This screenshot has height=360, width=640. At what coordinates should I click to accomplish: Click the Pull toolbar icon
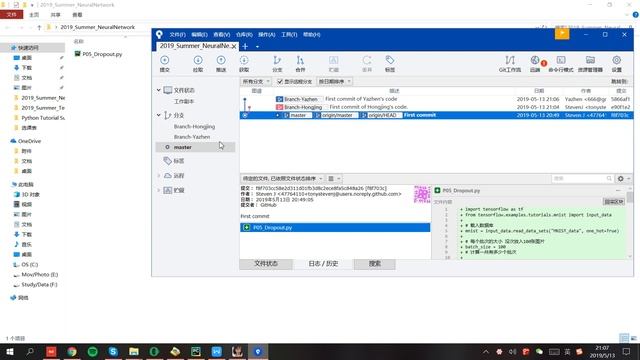pos(198,64)
